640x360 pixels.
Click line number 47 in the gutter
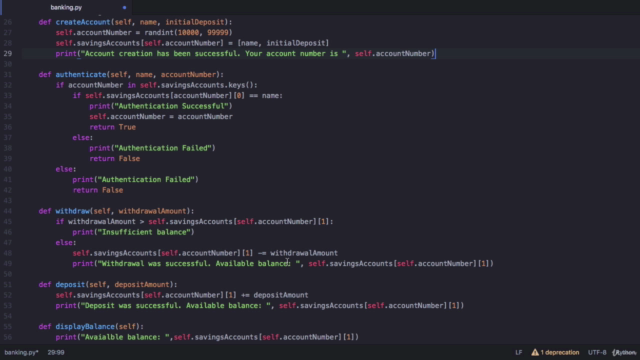pyautogui.click(x=8, y=242)
